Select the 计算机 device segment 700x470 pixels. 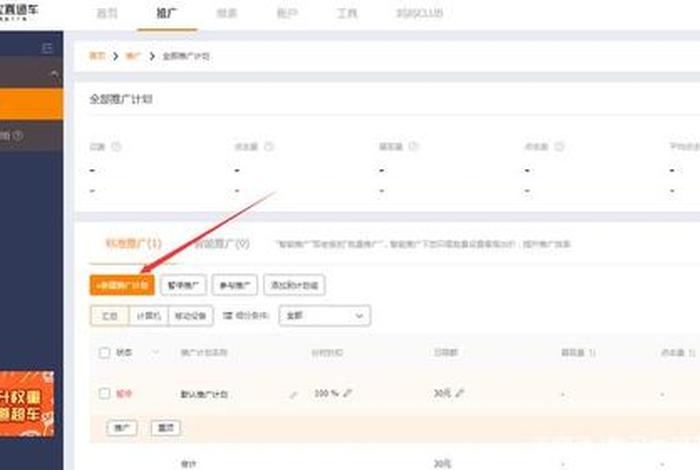point(149,316)
